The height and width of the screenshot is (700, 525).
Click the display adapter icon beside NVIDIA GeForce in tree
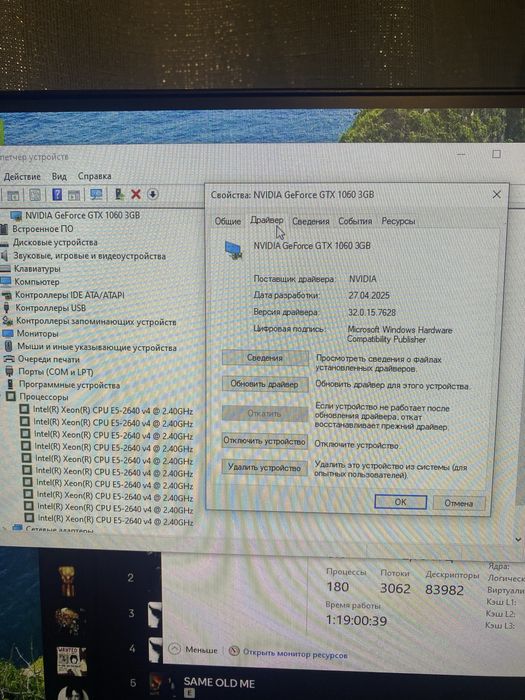pos(17,216)
